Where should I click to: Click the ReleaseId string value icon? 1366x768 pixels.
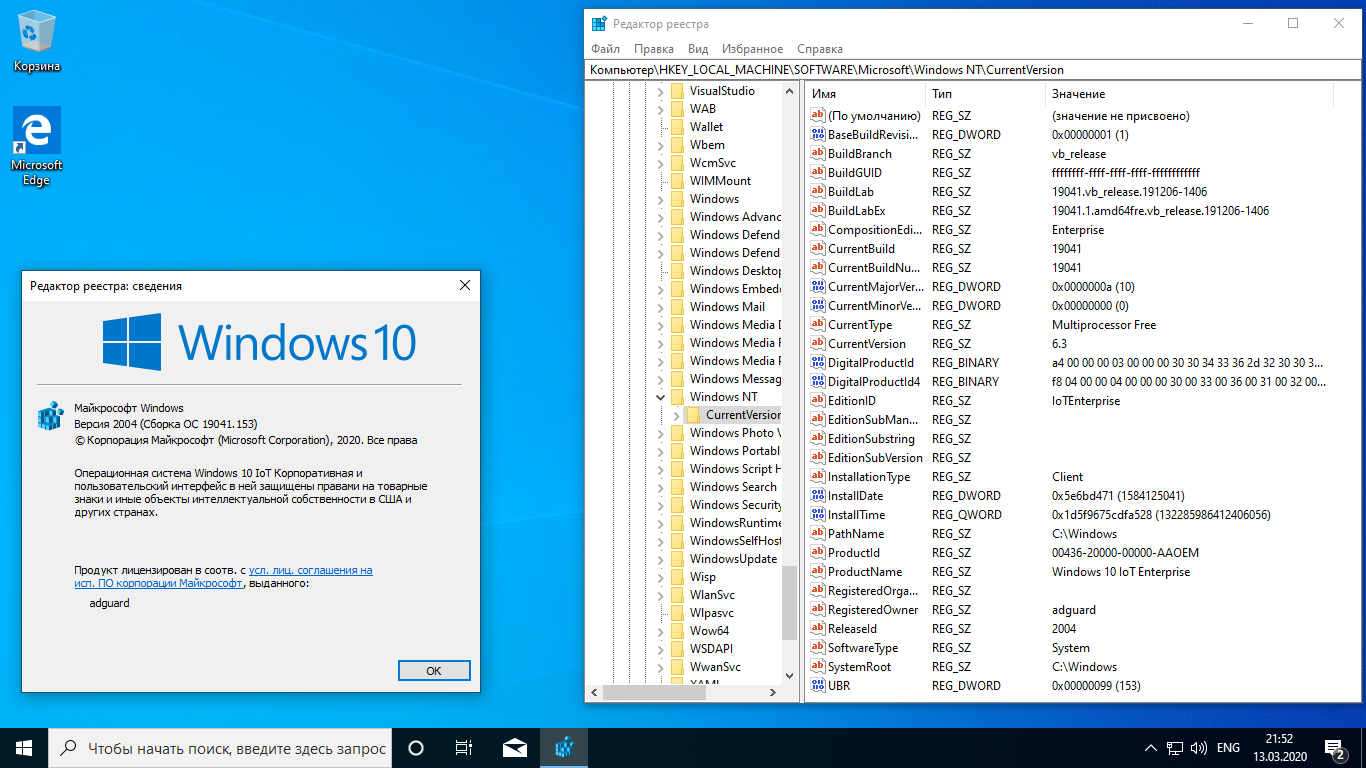tap(818, 629)
